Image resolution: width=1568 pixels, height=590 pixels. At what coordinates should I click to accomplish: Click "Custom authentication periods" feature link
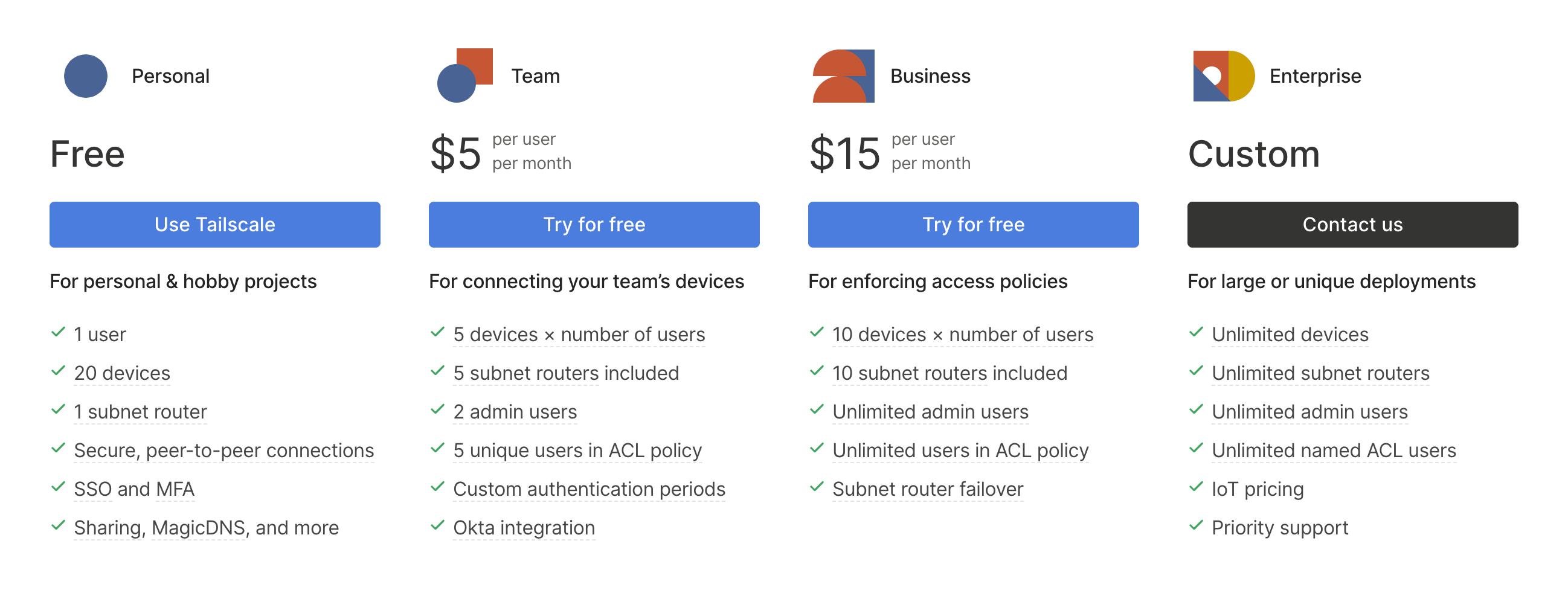[x=589, y=489]
